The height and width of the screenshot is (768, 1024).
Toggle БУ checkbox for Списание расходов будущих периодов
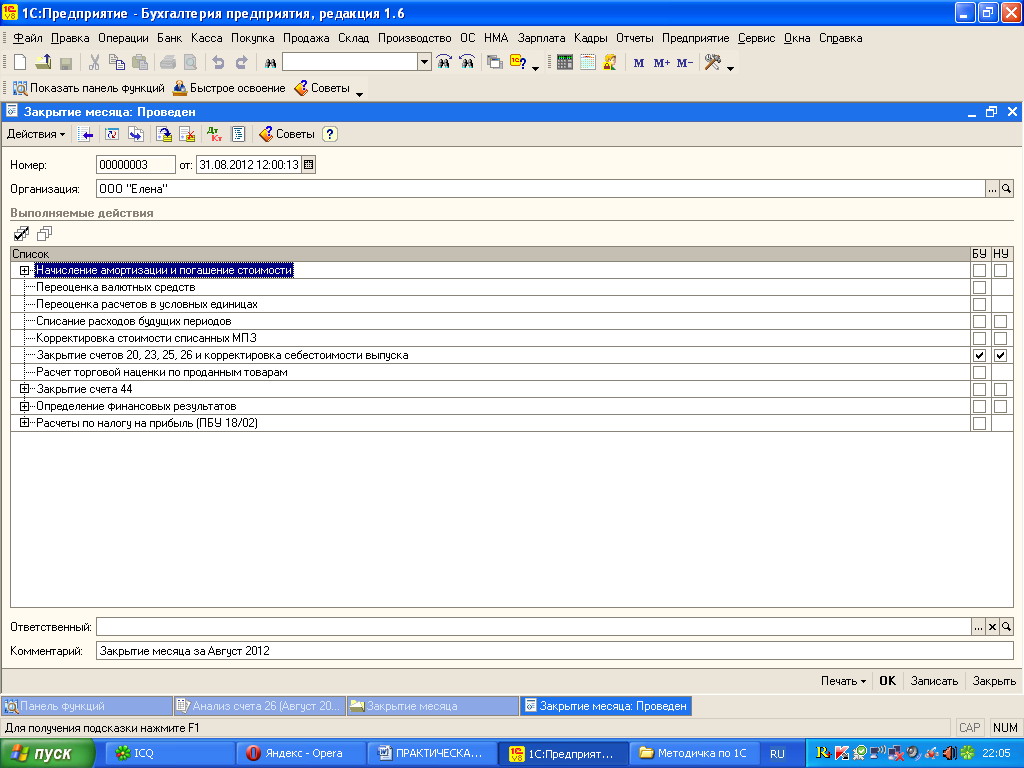pyautogui.click(x=979, y=321)
